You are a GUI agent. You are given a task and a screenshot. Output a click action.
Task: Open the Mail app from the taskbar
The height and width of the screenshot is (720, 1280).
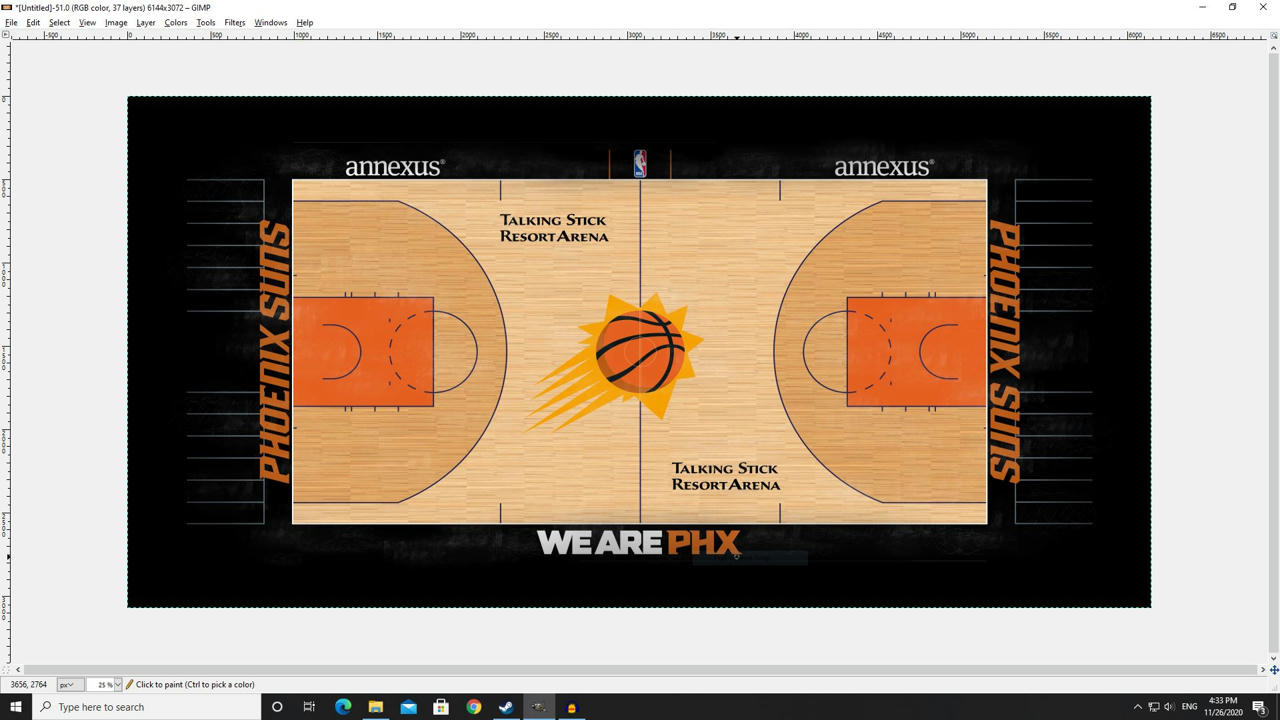point(408,707)
